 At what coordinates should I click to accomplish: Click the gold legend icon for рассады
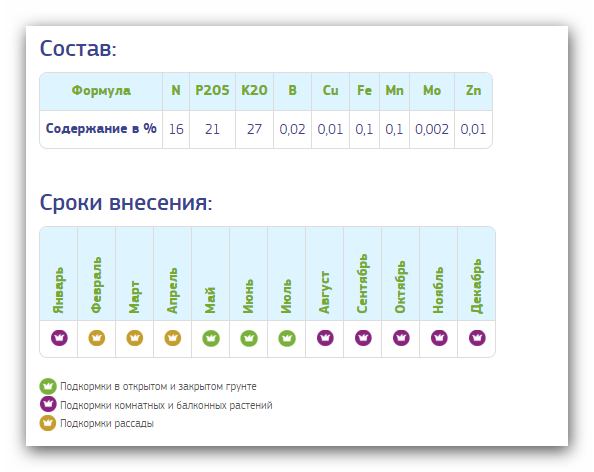pyautogui.click(x=48, y=423)
